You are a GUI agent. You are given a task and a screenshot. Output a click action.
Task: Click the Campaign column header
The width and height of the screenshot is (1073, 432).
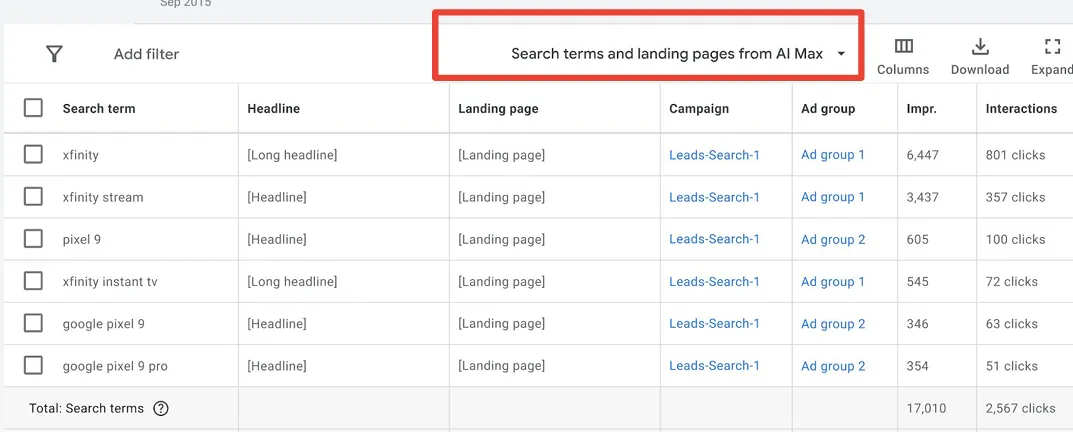(x=699, y=108)
